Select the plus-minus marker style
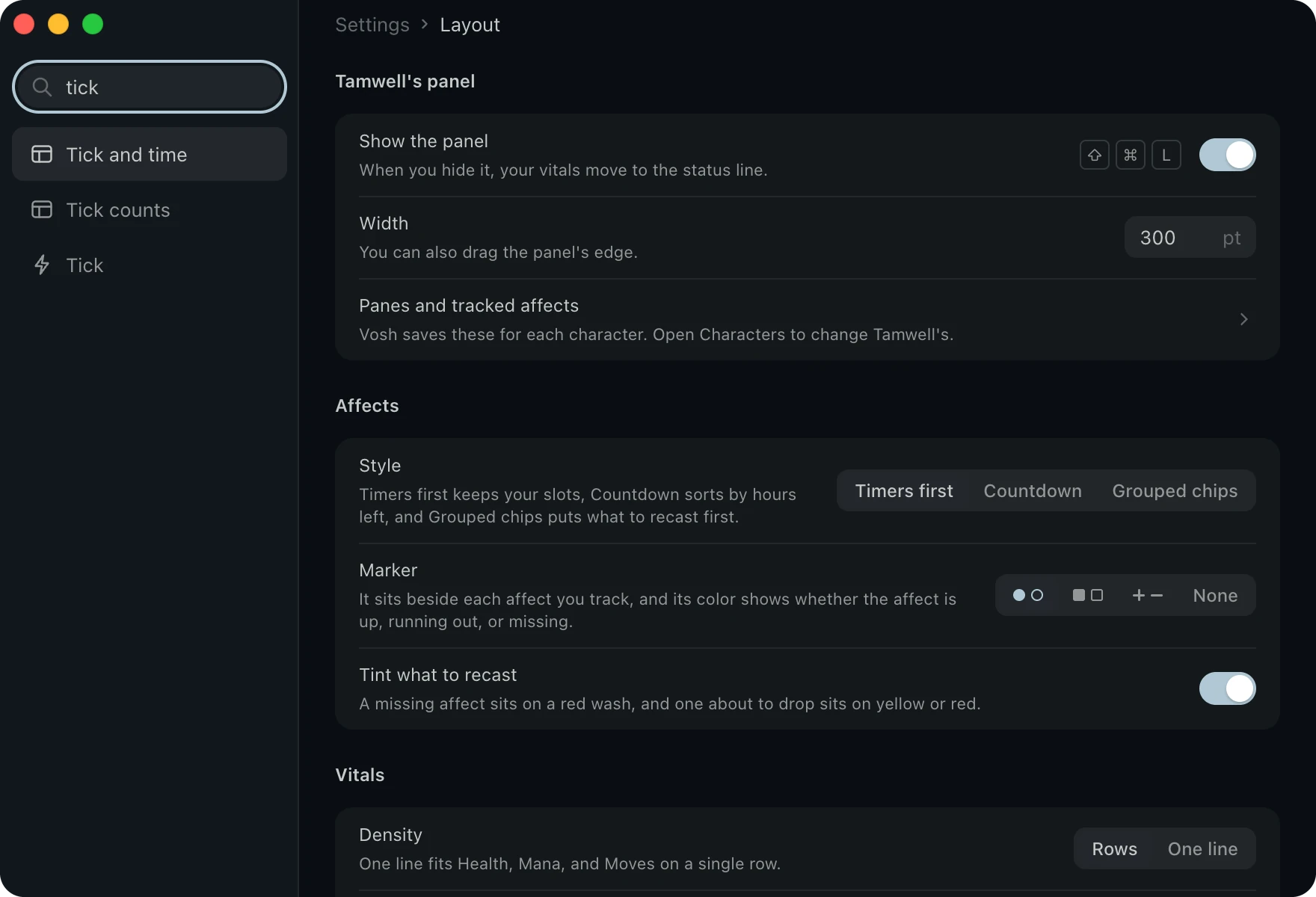The height and width of the screenshot is (897, 1316). pos(1148,596)
